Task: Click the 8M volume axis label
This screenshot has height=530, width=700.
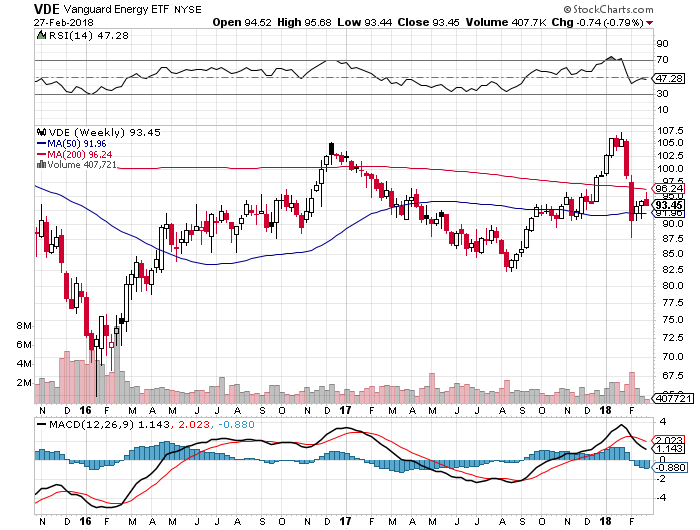Action: [x=24, y=326]
